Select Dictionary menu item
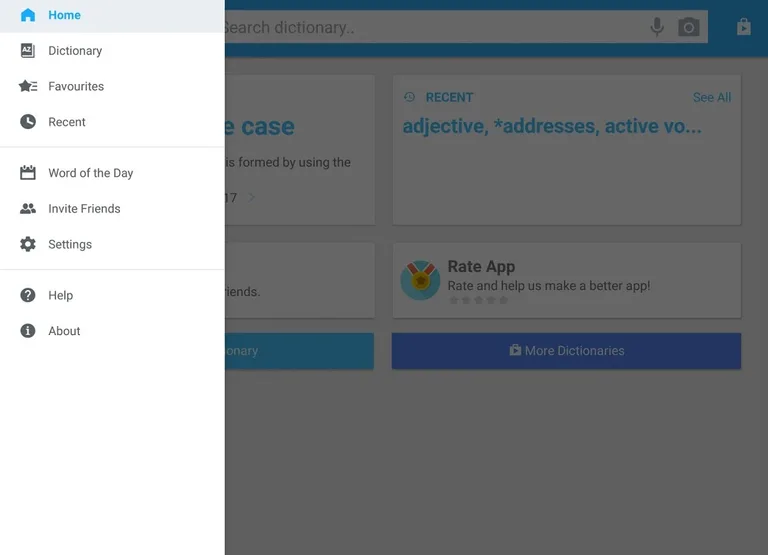This screenshot has width=768, height=555. (75, 51)
